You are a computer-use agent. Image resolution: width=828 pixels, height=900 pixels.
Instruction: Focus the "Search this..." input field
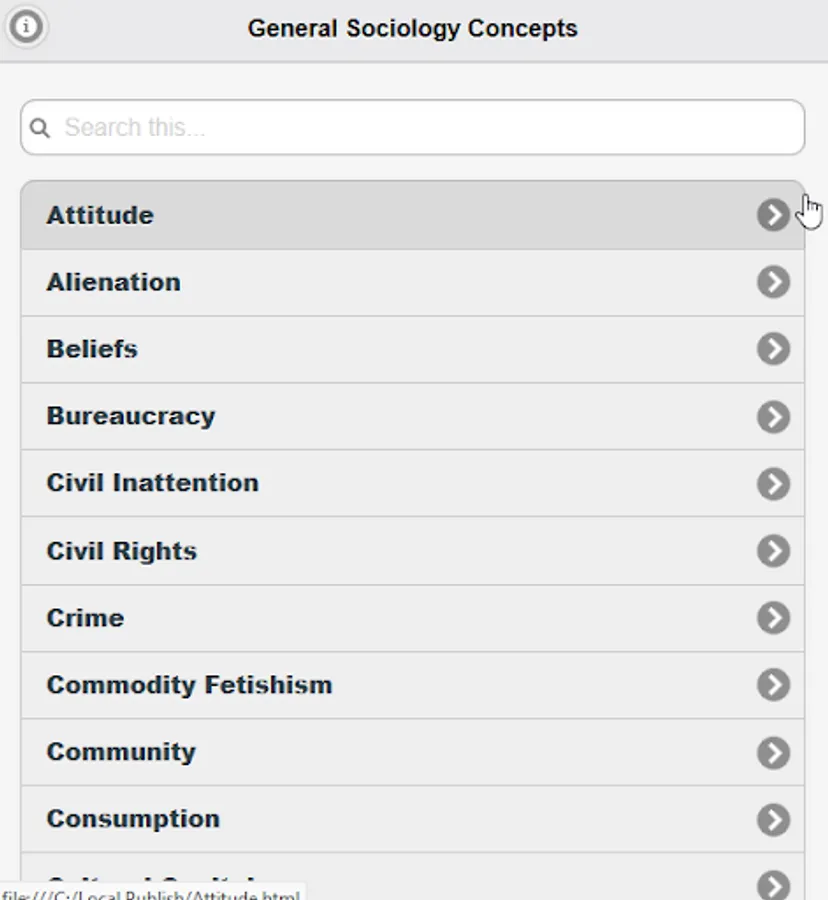pos(420,128)
